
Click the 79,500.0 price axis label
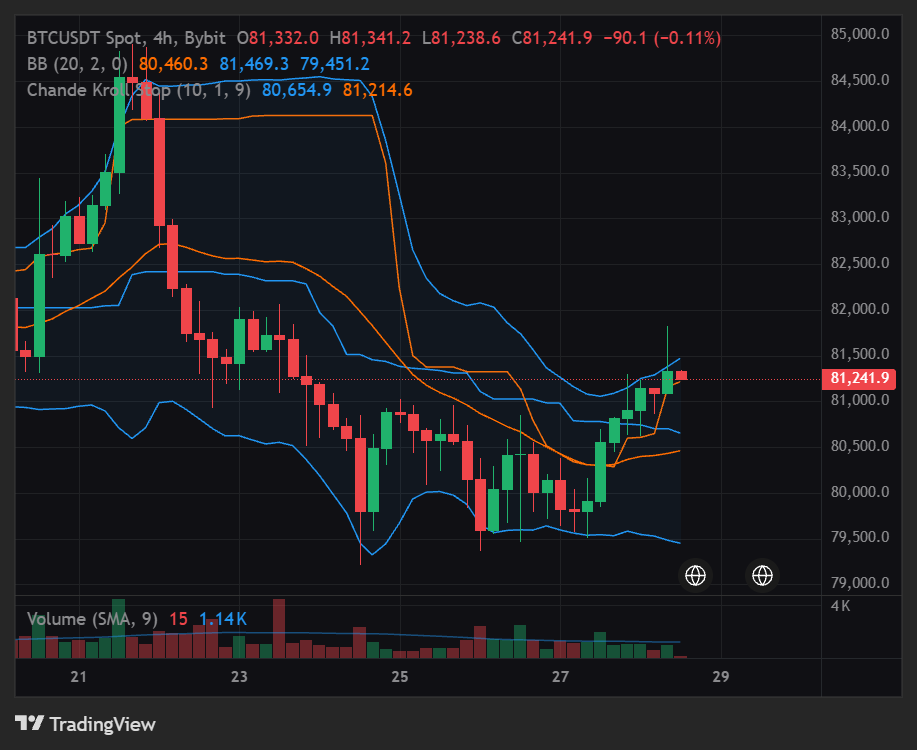(860, 537)
